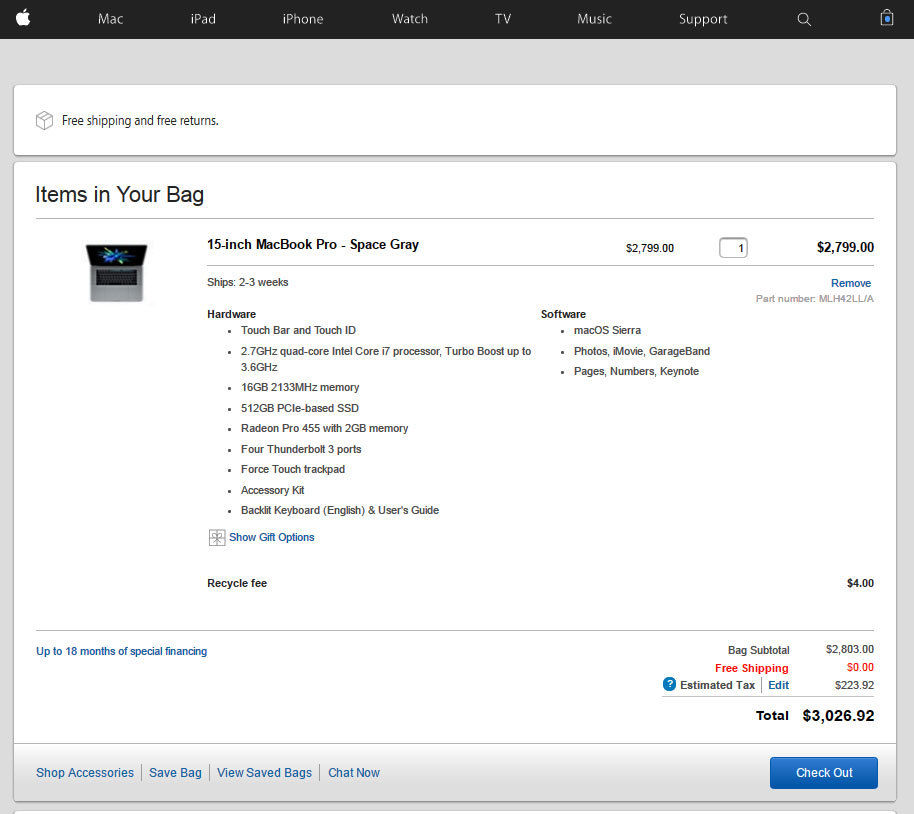Start a Chat Now session
914x814 pixels.
[354, 773]
